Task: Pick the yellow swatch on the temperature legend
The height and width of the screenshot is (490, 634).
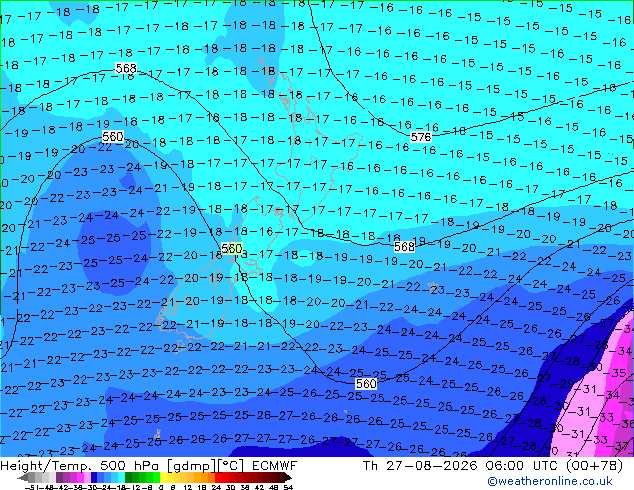Action: click(163, 477)
